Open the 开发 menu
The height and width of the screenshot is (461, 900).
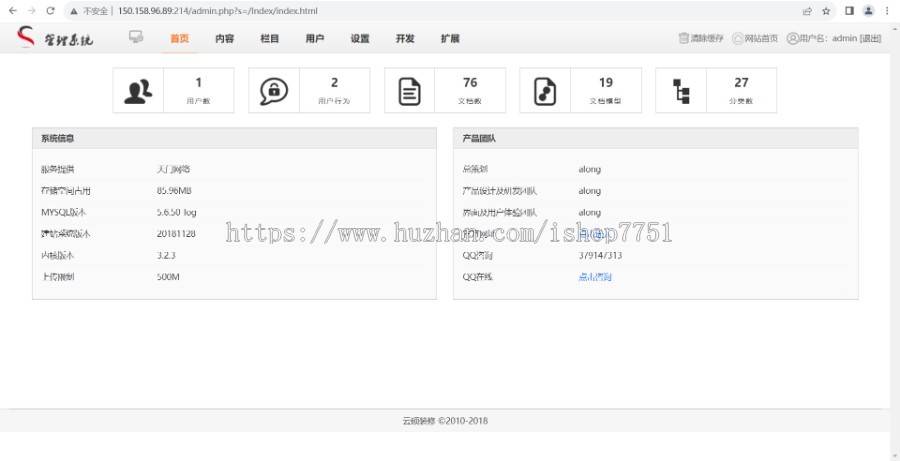point(405,38)
